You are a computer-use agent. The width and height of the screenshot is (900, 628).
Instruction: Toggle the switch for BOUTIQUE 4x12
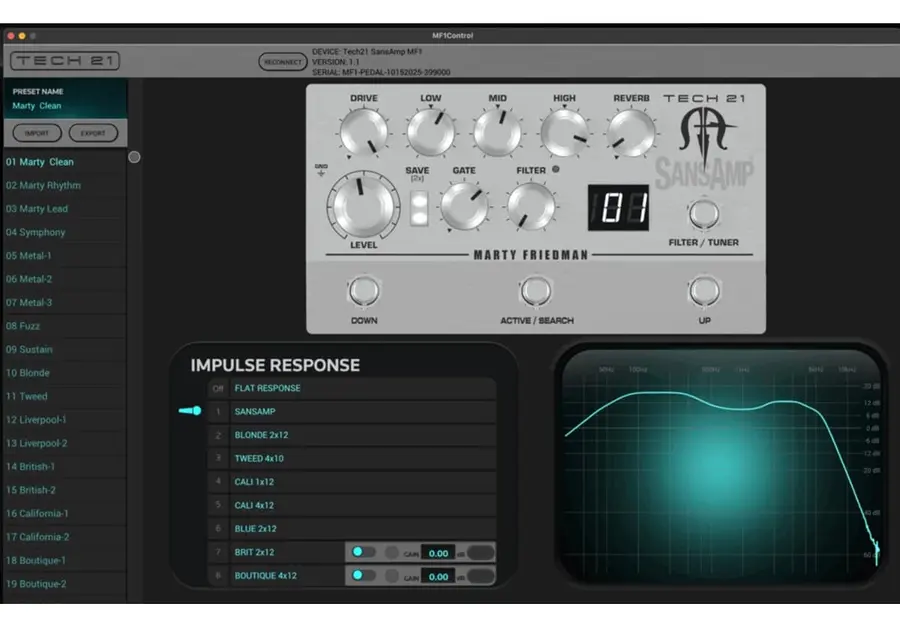click(x=363, y=575)
